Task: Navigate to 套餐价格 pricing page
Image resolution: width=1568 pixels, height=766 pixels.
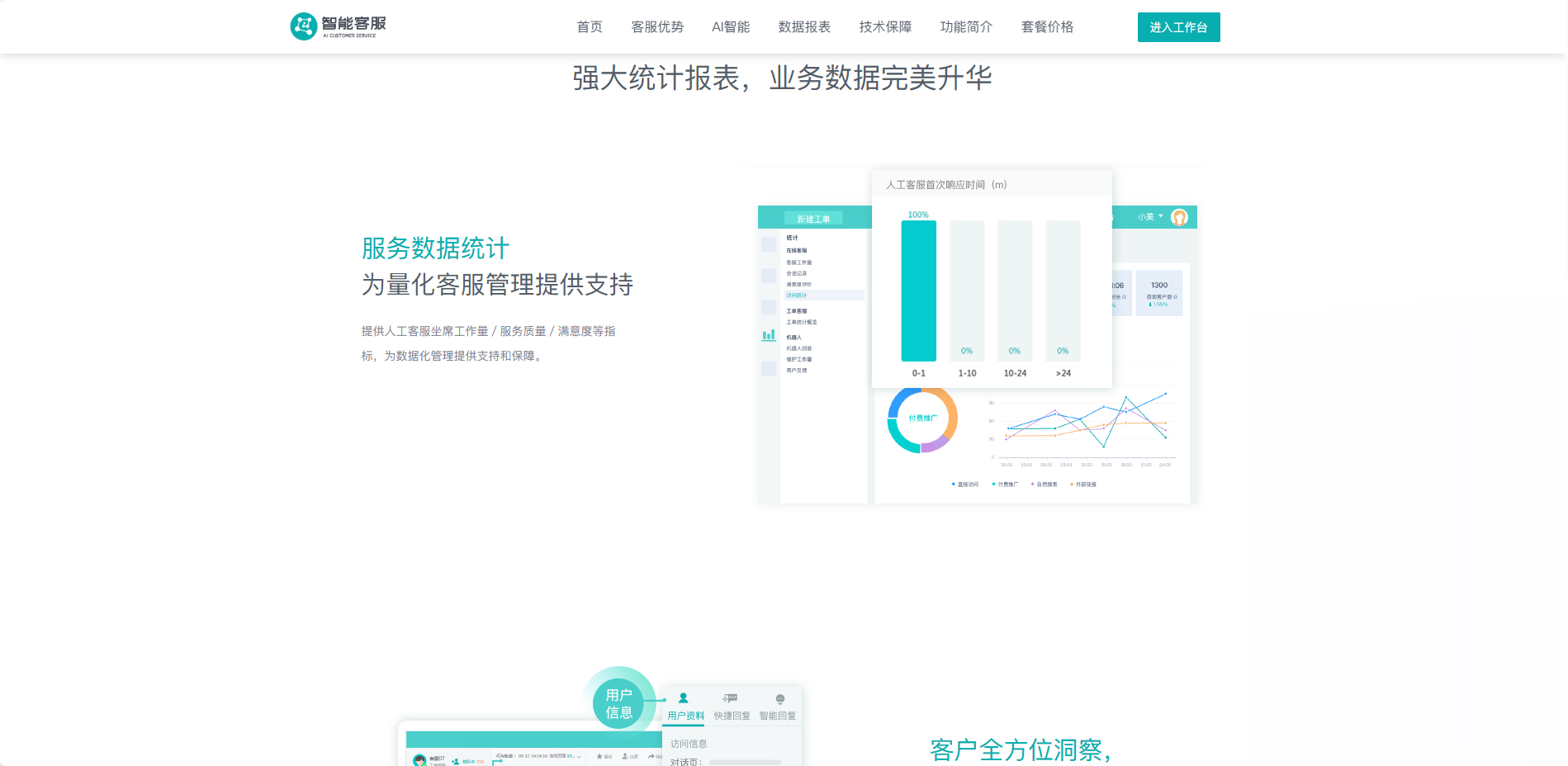Action: [x=1047, y=27]
